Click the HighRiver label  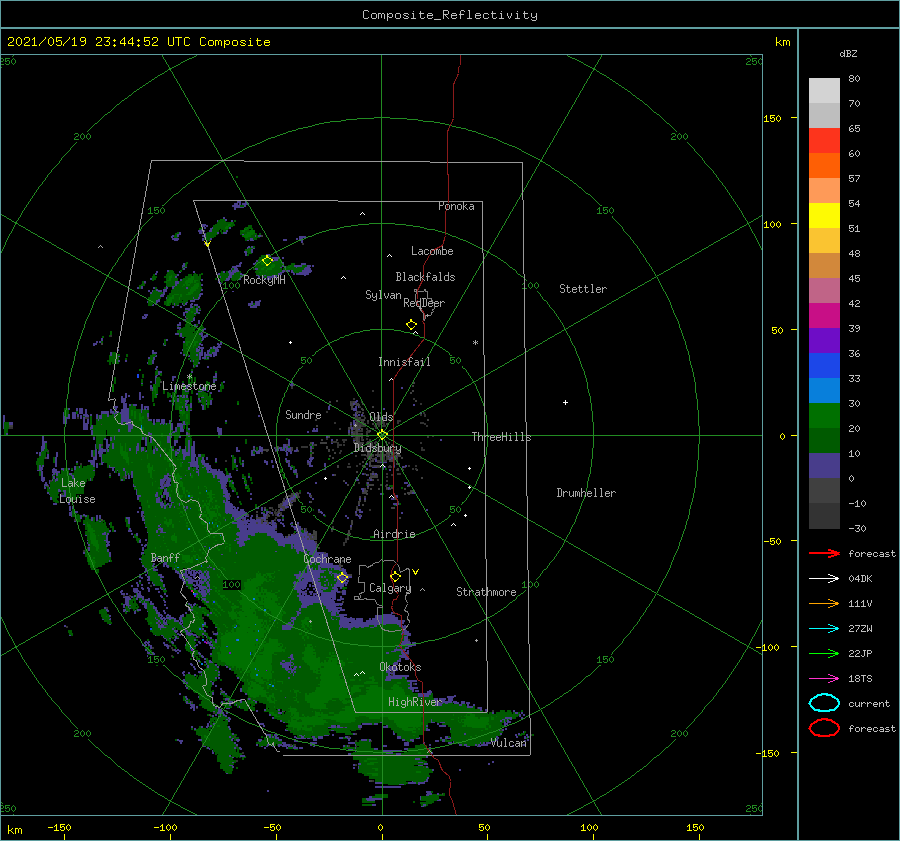point(414,702)
